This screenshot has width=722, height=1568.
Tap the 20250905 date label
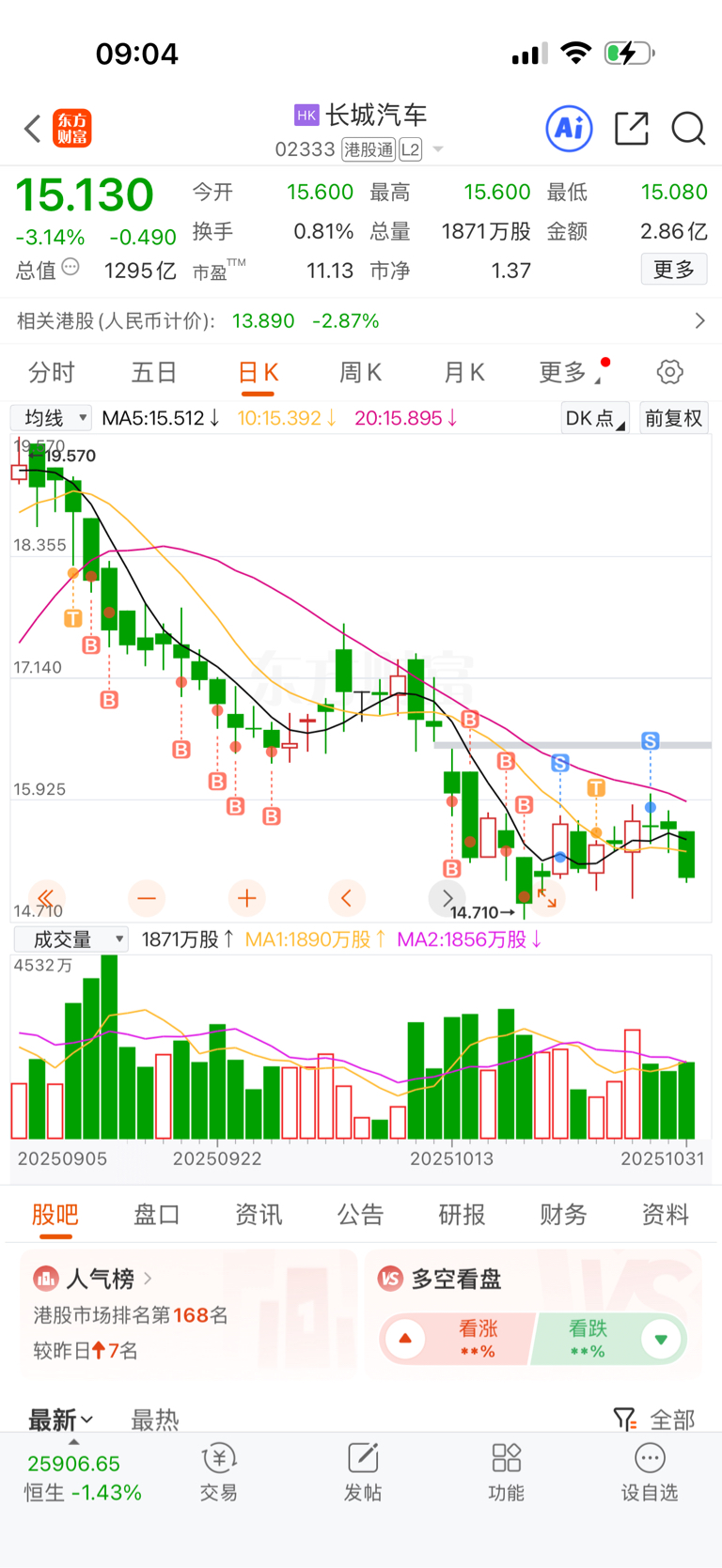click(x=63, y=1158)
